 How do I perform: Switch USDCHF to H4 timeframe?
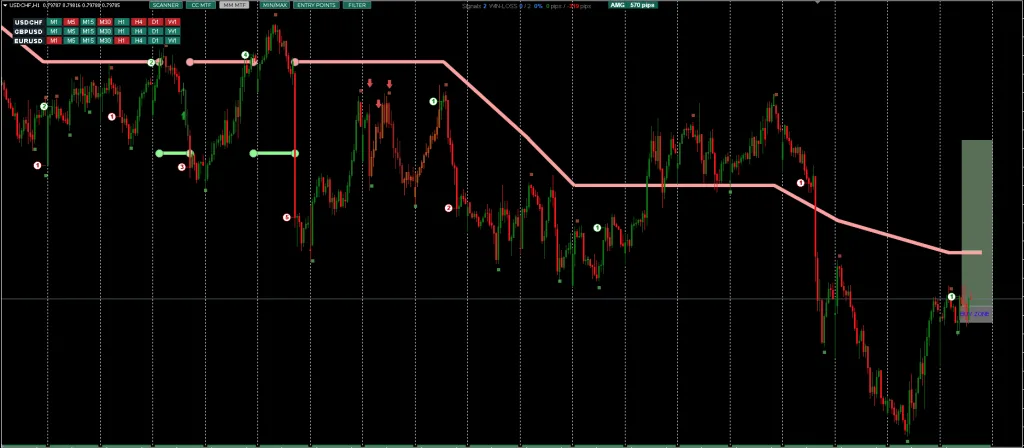click(138, 22)
